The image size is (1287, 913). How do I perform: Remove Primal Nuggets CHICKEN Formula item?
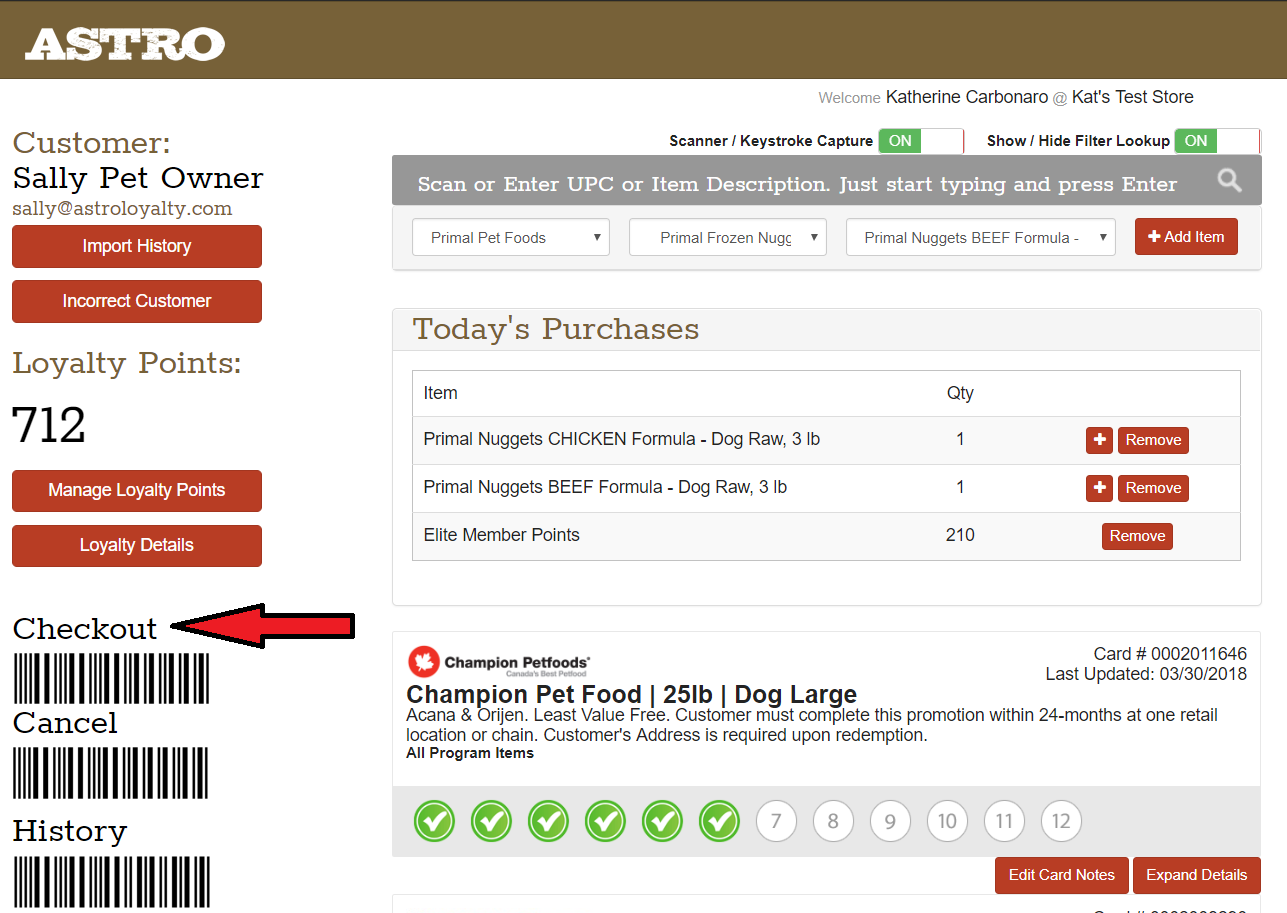tap(1153, 440)
